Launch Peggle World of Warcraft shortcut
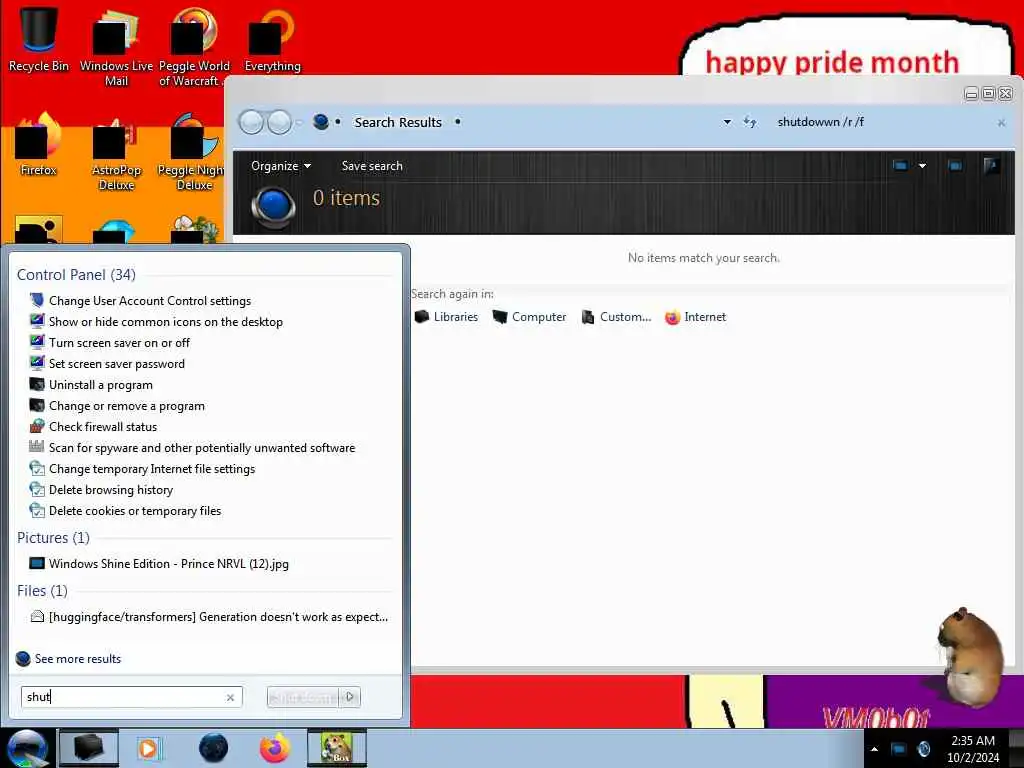This screenshot has height=768, width=1024. click(x=193, y=47)
